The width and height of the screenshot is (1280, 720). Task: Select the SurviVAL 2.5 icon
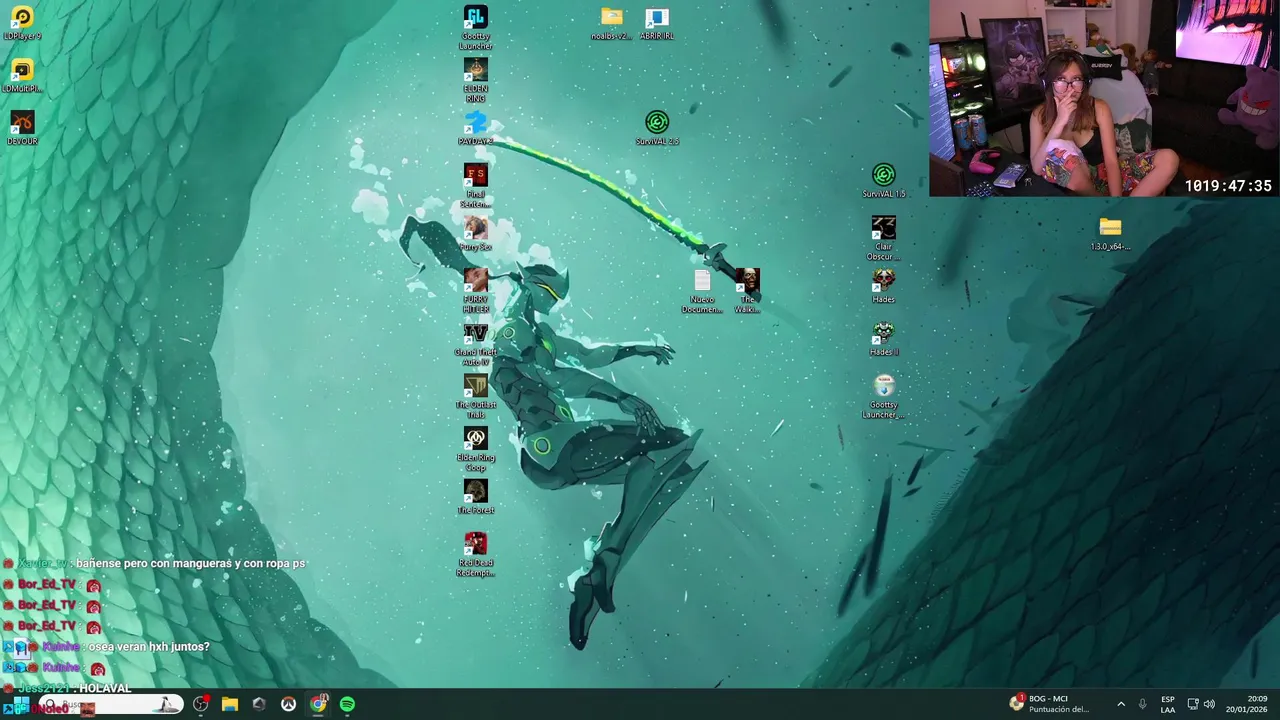tap(657, 129)
